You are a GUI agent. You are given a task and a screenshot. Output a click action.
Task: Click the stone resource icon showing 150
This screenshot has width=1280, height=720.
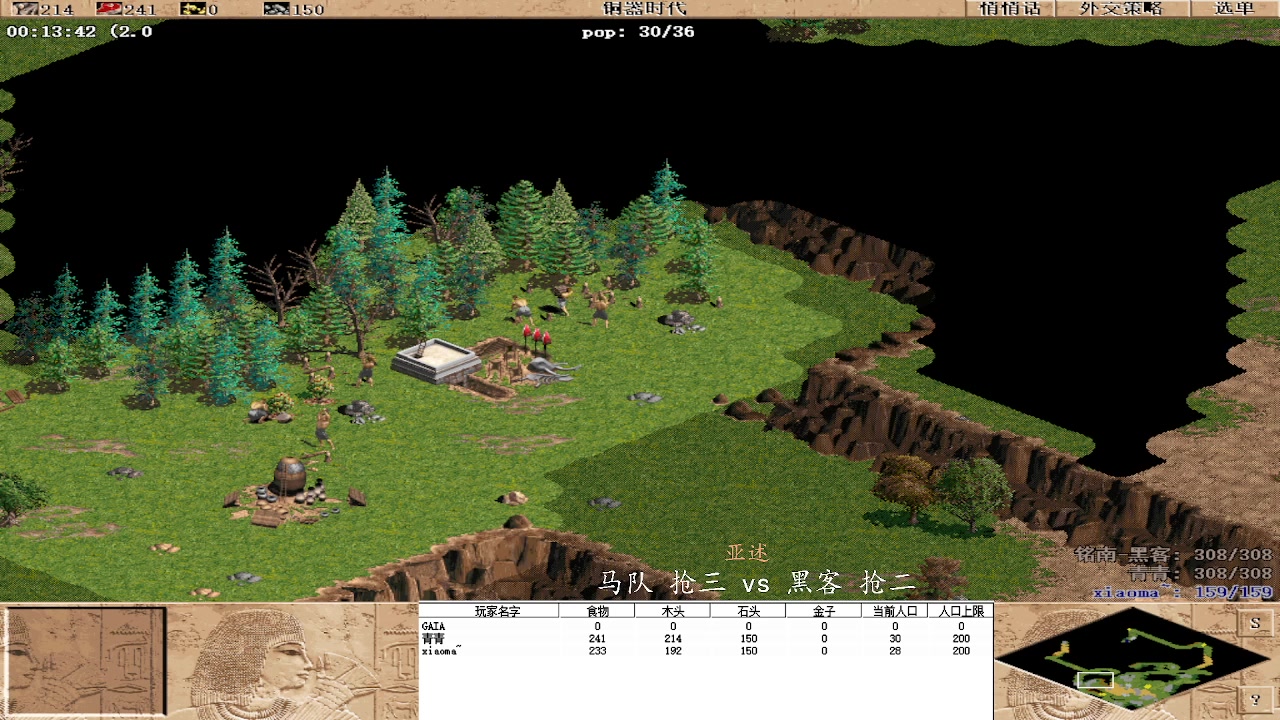click(x=277, y=9)
